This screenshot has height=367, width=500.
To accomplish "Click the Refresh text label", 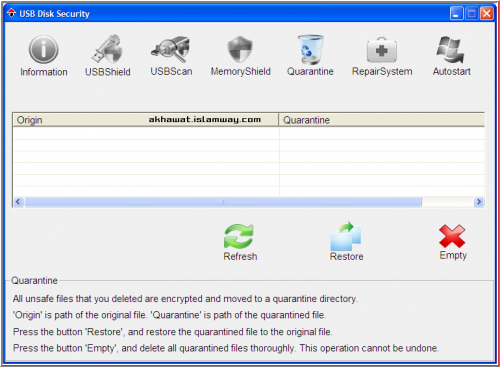I will click(x=240, y=256).
